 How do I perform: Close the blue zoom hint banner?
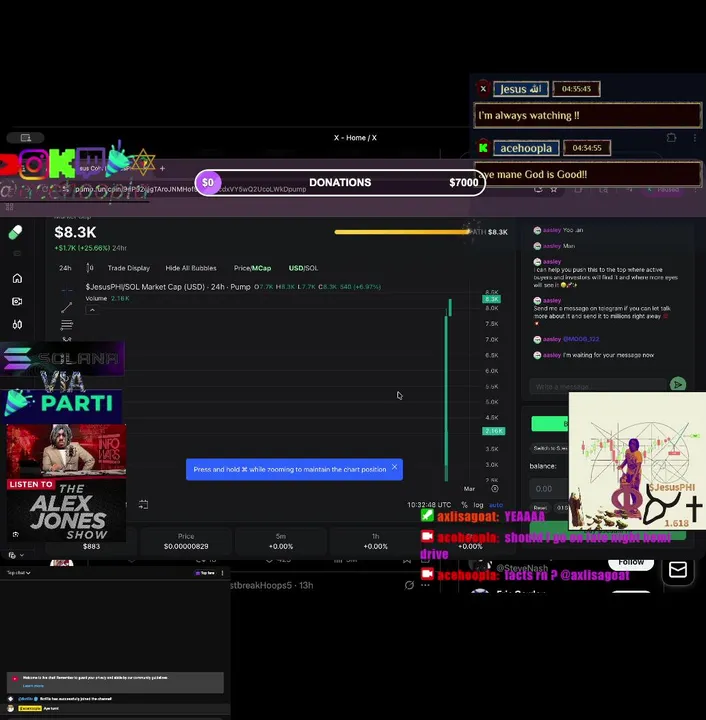[394, 467]
